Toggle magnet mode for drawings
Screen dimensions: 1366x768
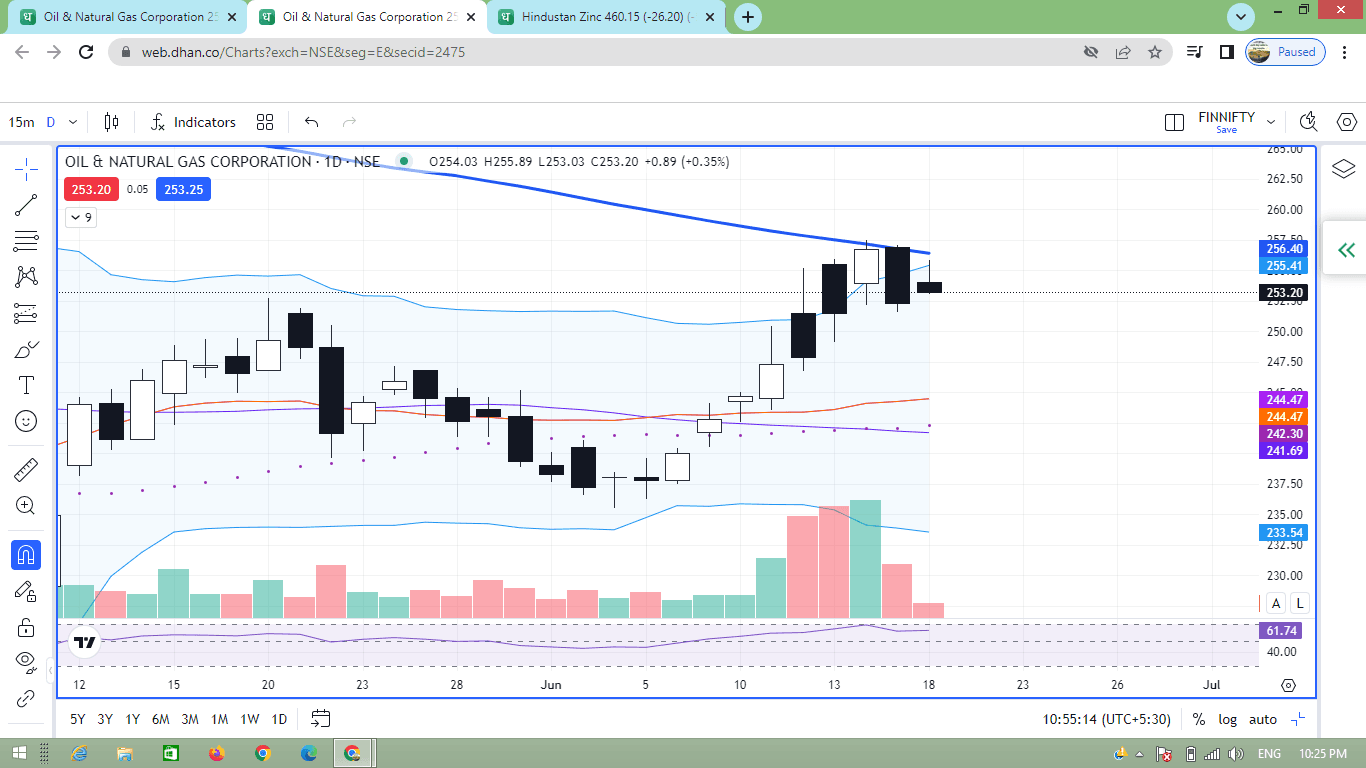(x=26, y=554)
